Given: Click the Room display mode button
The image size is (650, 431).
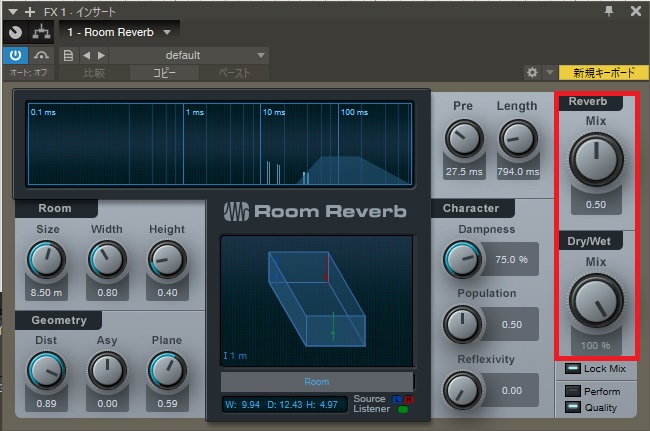Looking at the screenshot, I should tap(317, 382).
